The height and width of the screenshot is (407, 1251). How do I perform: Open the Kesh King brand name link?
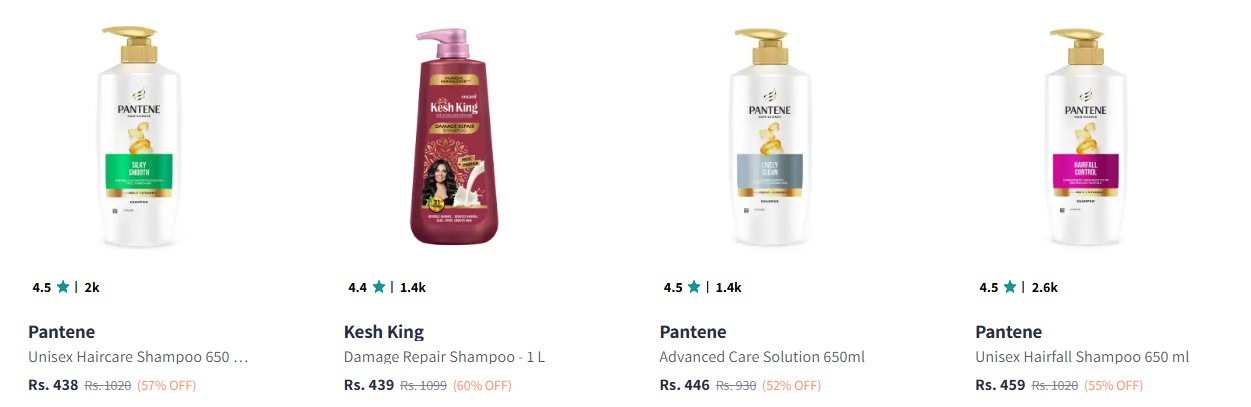click(384, 332)
